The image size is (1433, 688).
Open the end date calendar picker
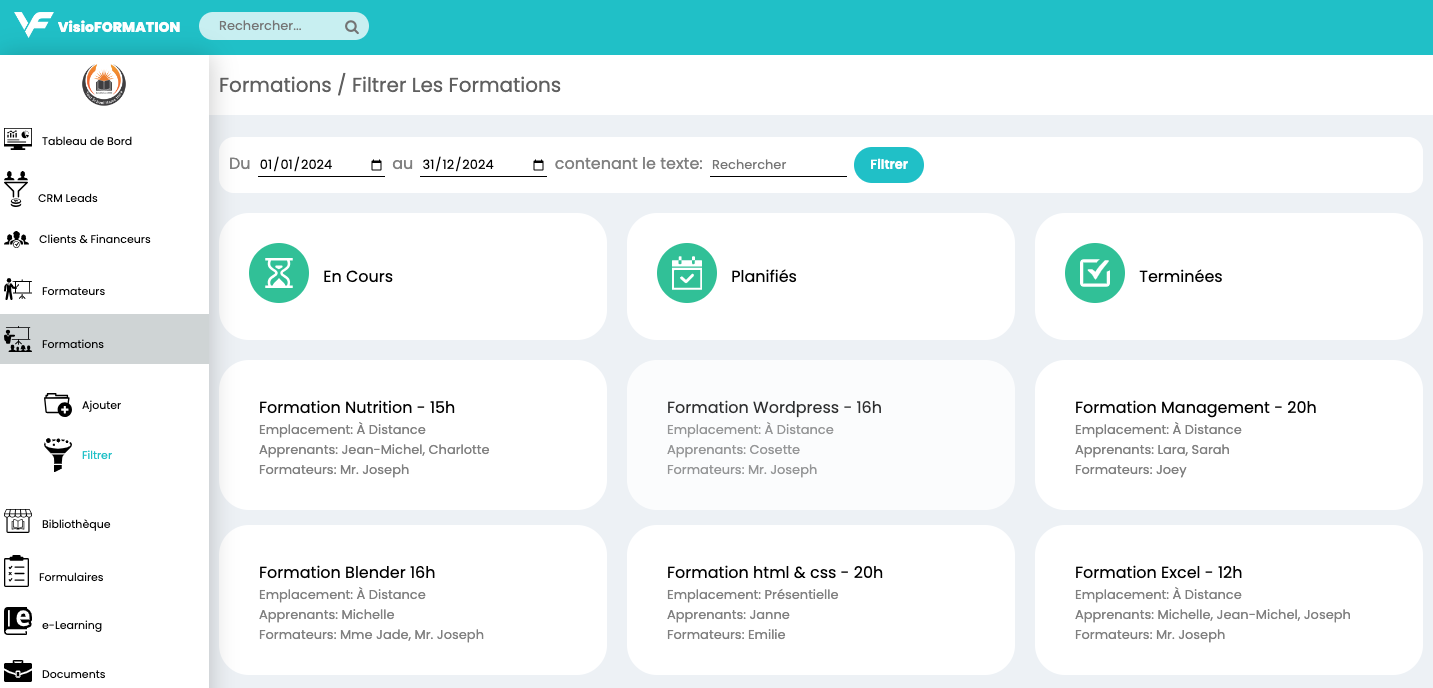[x=539, y=165]
